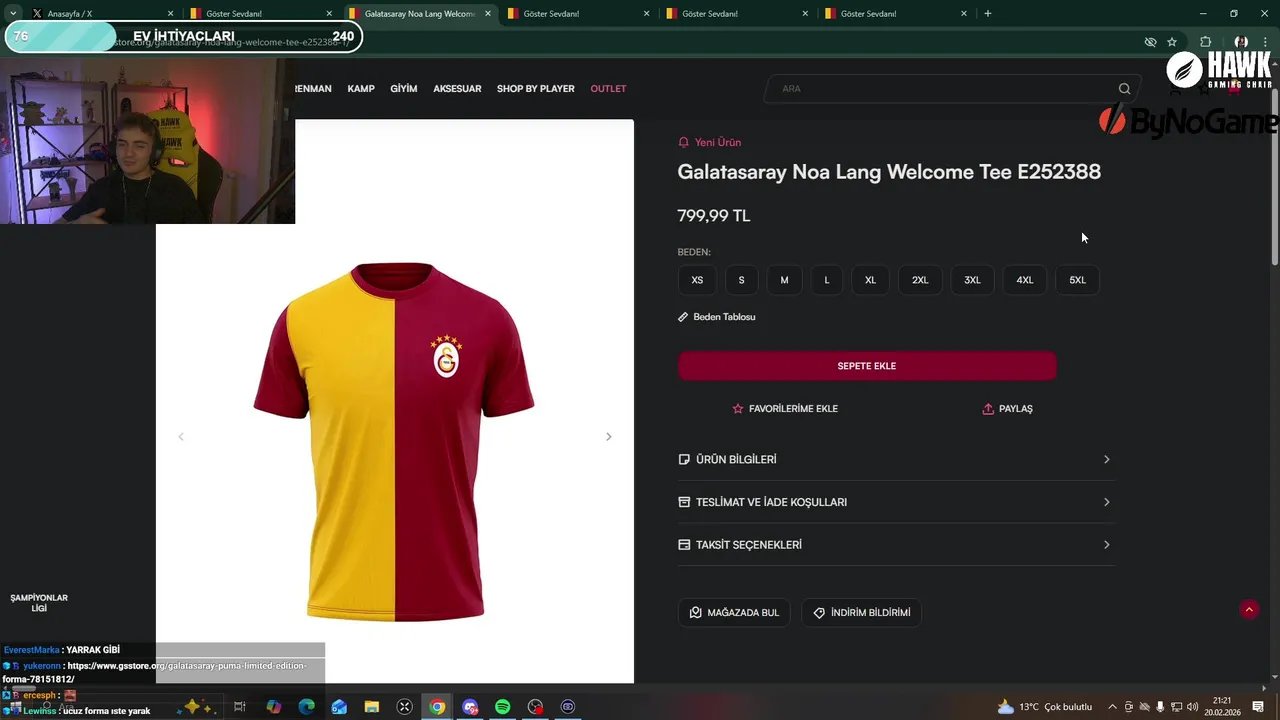
Task: Go to the next product image arrow
Action: coord(608,437)
